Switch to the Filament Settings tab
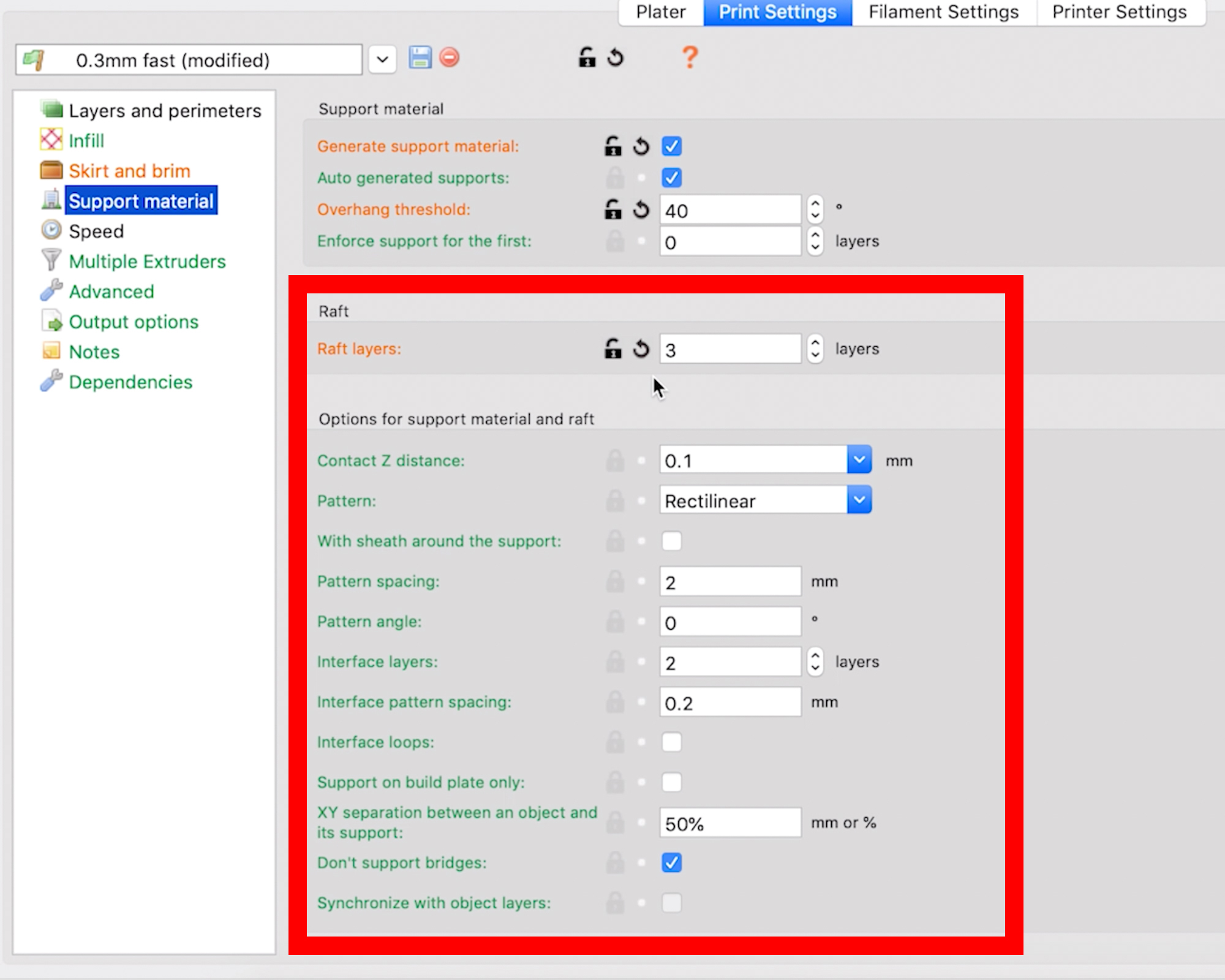1225x980 pixels. pyautogui.click(x=943, y=12)
